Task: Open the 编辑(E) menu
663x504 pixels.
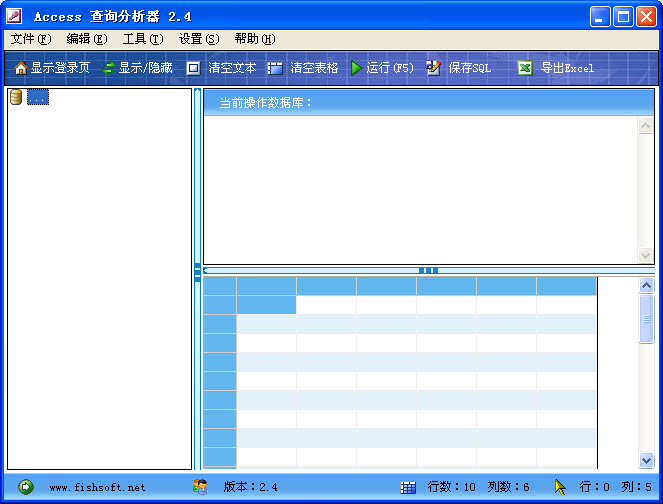Action: tap(86, 39)
